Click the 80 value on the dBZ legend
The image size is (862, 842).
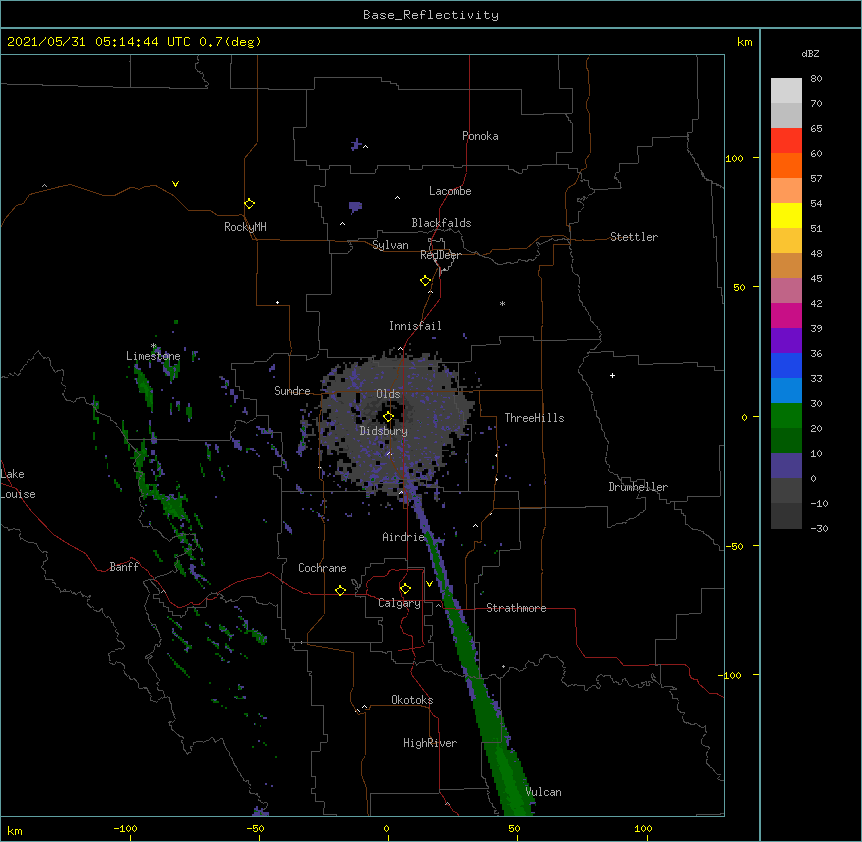pyautogui.click(x=816, y=79)
